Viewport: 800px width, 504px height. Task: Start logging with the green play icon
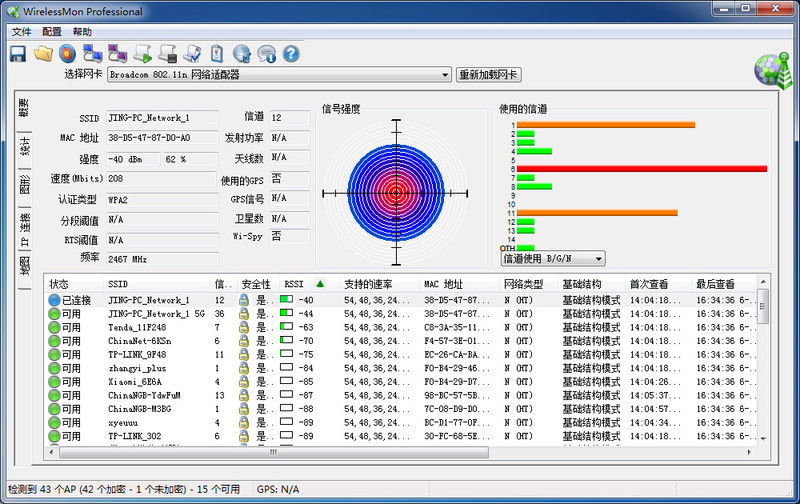(142, 54)
